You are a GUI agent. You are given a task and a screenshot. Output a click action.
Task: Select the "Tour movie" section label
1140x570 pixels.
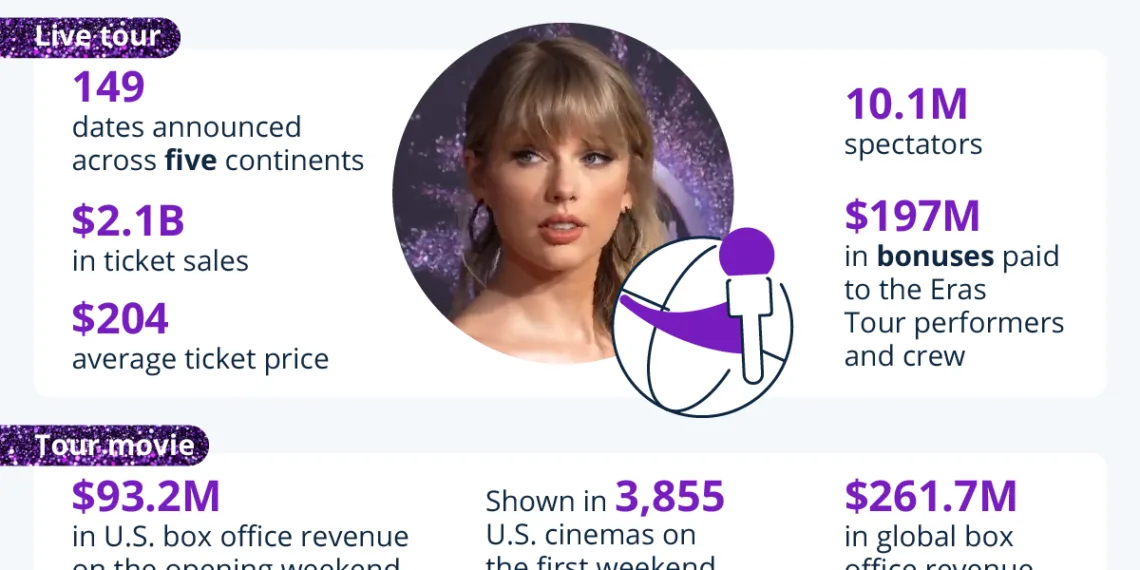click(114, 445)
